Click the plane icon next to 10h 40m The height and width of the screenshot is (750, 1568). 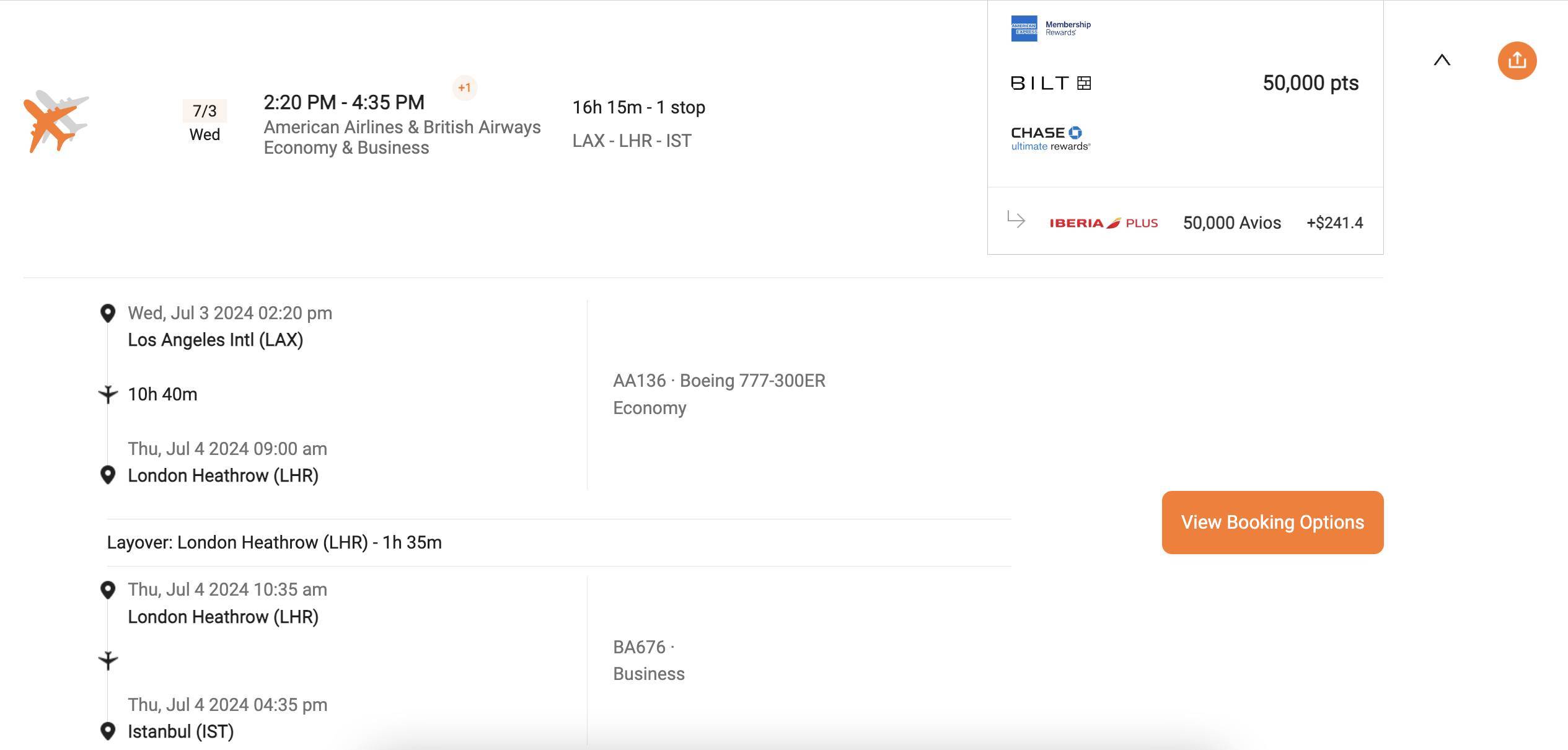[108, 394]
